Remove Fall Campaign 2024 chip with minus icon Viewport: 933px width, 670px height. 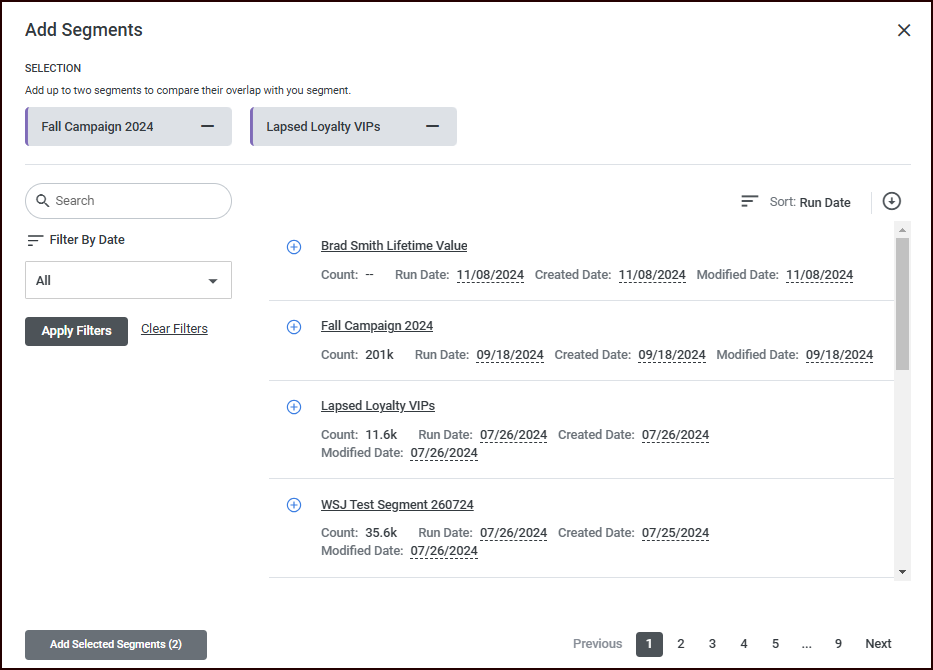tap(207, 127)
